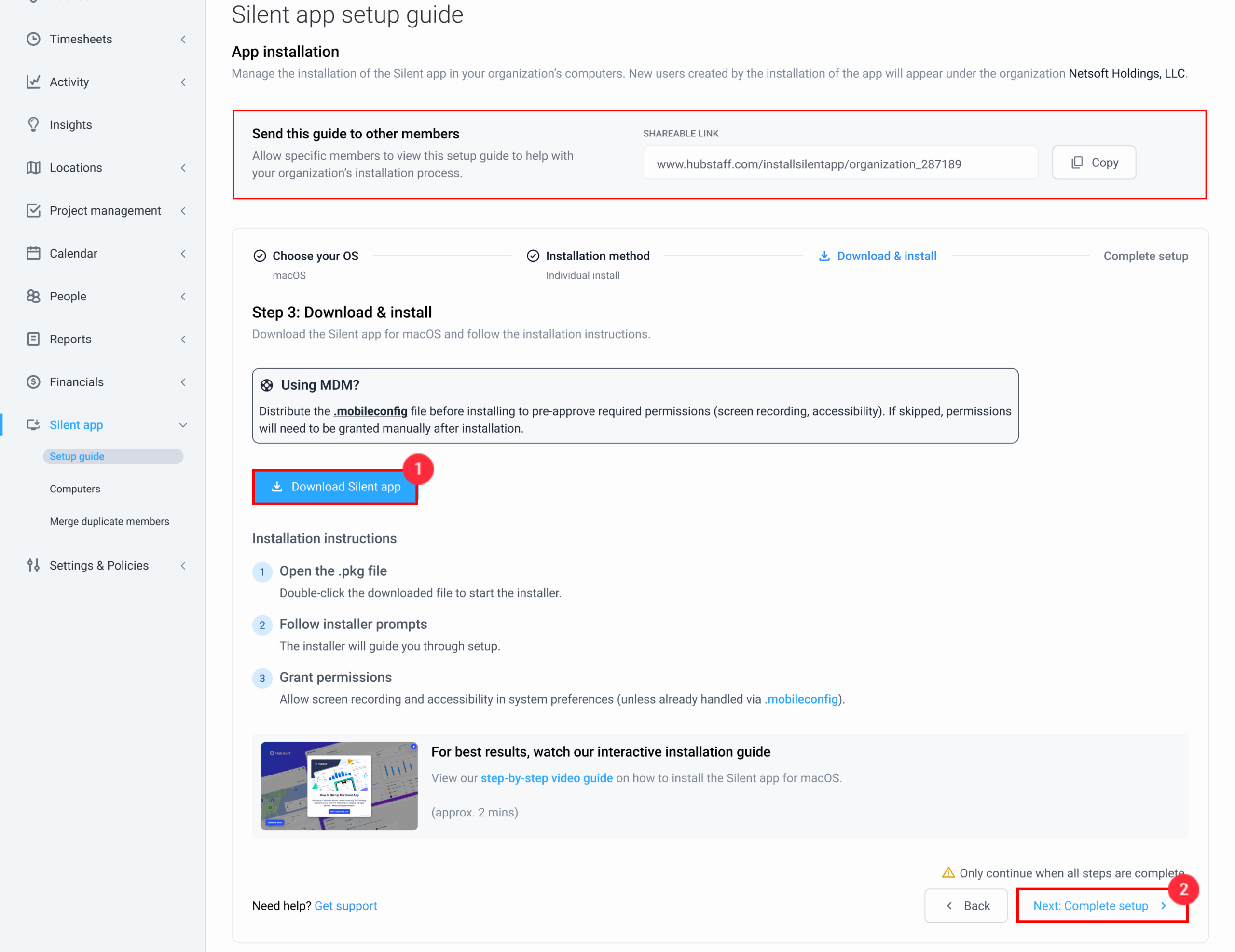Go to the Installation method step
This screenshot has width=1235, height=952.
598,256
